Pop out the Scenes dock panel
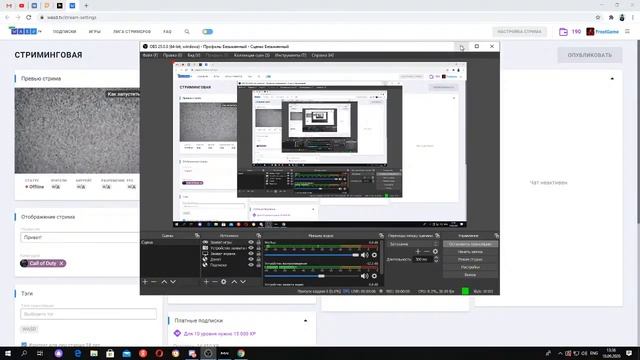 (x=197, y=236)
